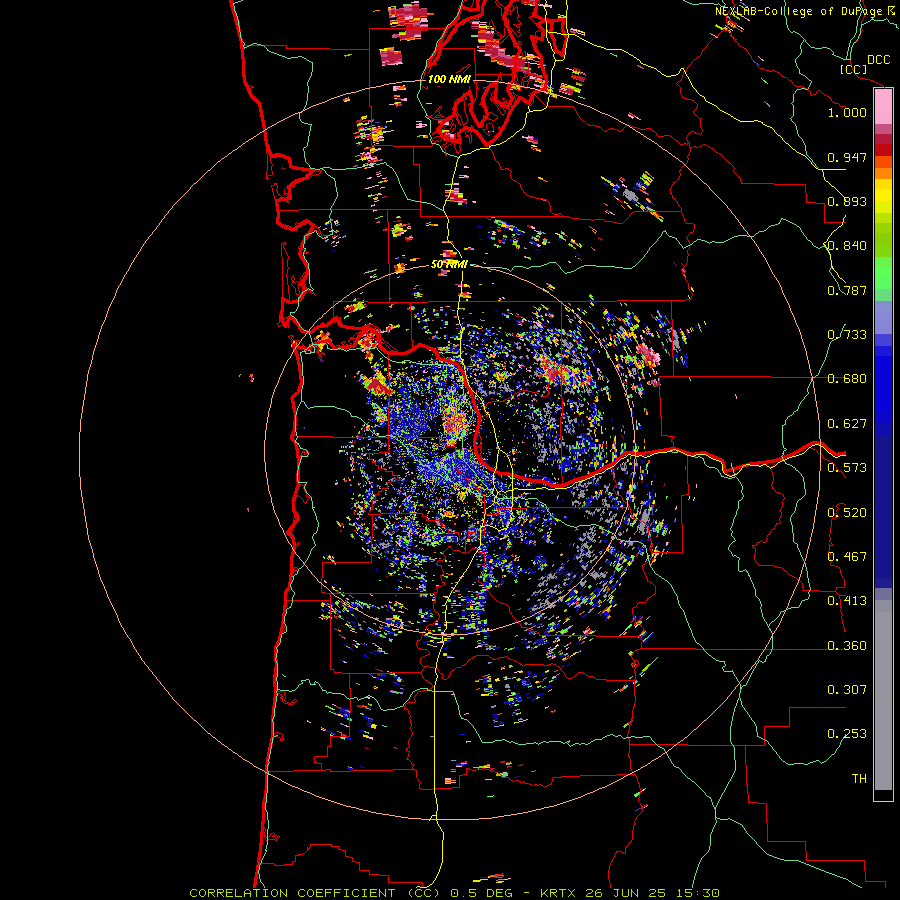Pick the orange colorbar segment
The width and height of the screenshot is (900, 900).
[x=883, y=173]
